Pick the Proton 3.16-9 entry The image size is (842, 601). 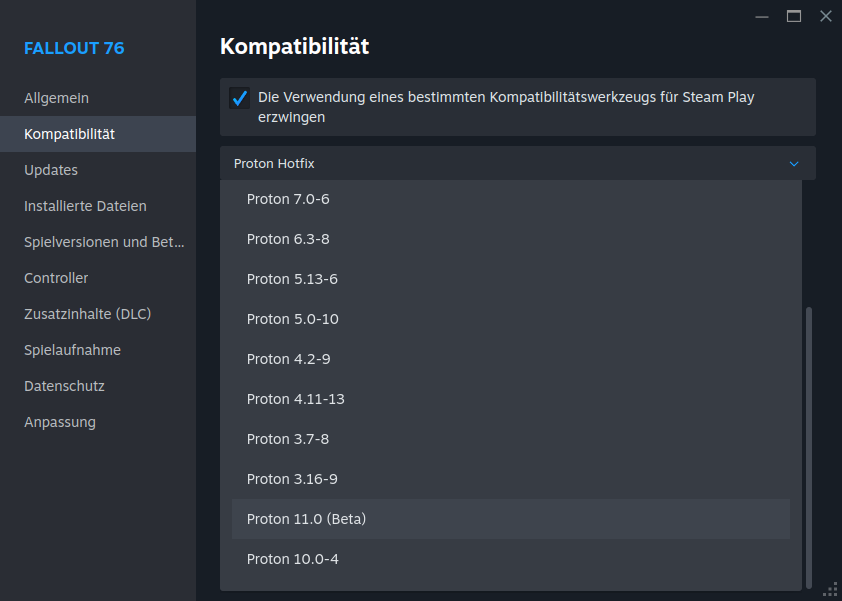point(292,479)
